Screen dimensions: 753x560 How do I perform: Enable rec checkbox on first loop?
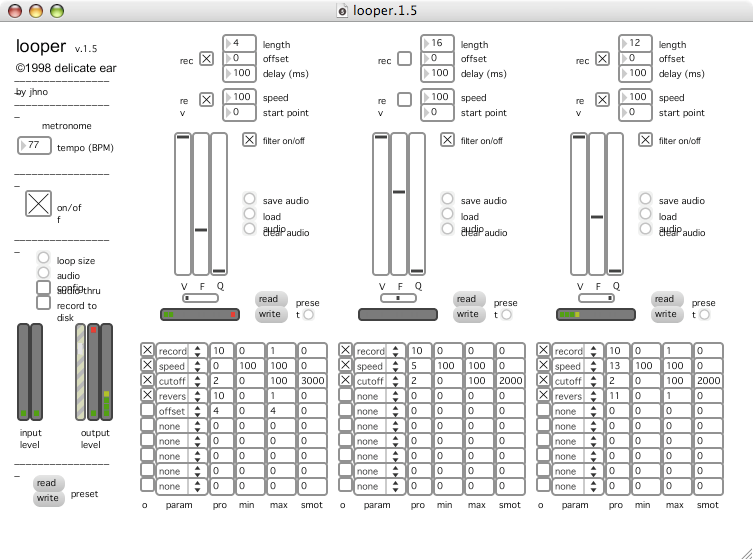coord(206,59)
